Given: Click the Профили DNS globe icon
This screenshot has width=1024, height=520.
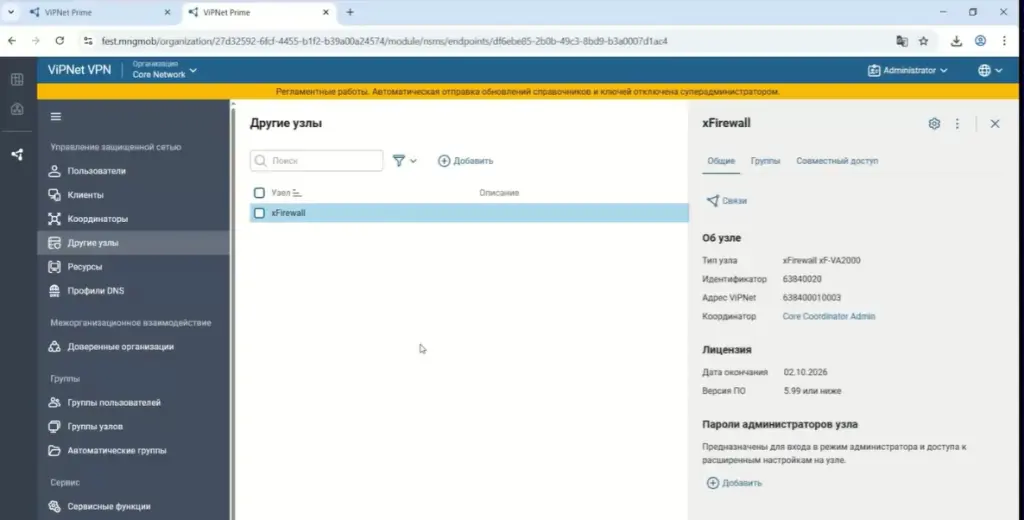Looking at the screenshot, I should click(x=54, y=291).
